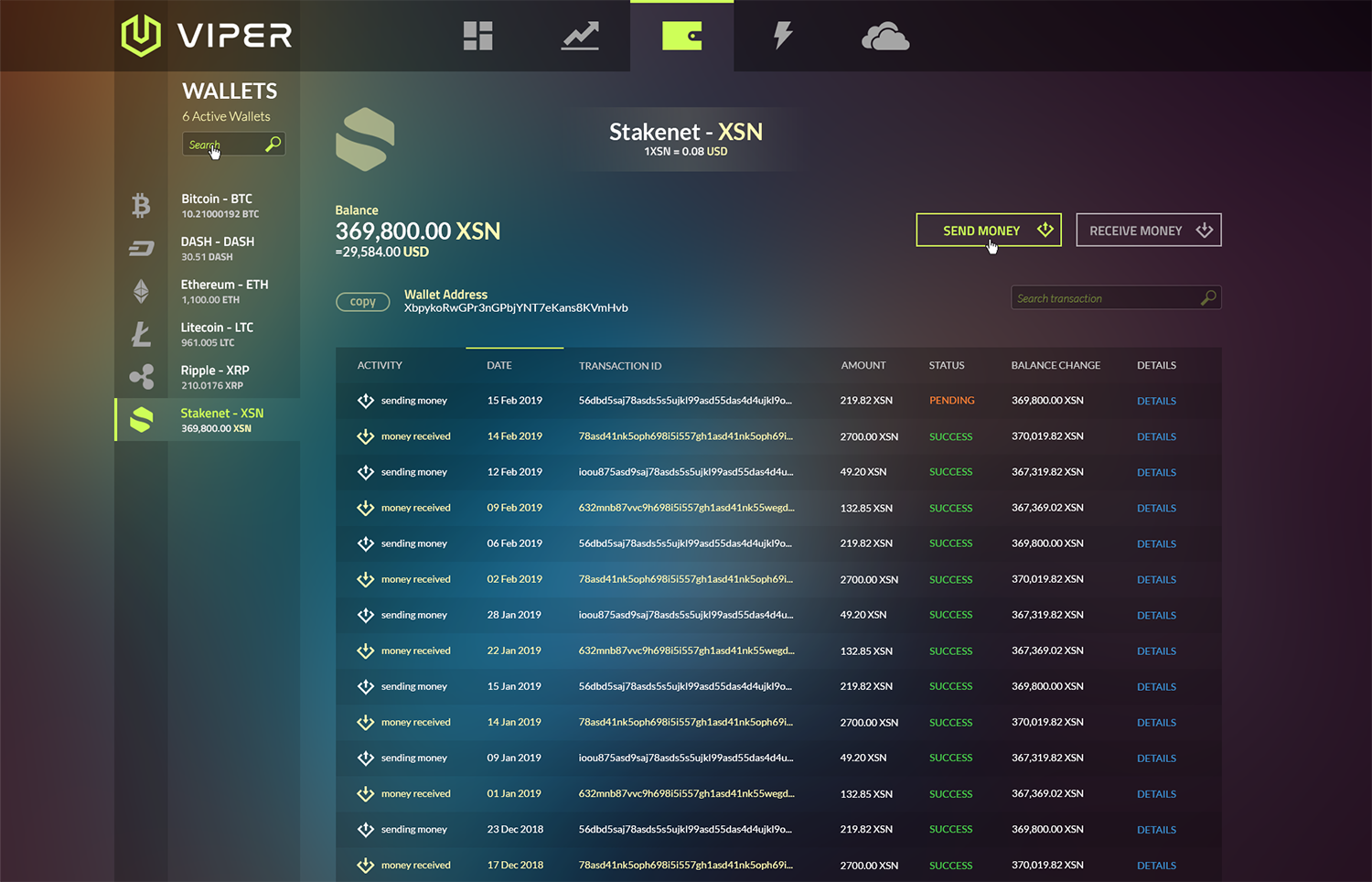Click the Viper logo icon
1372x882 pixels.
[x=141, y=36]
